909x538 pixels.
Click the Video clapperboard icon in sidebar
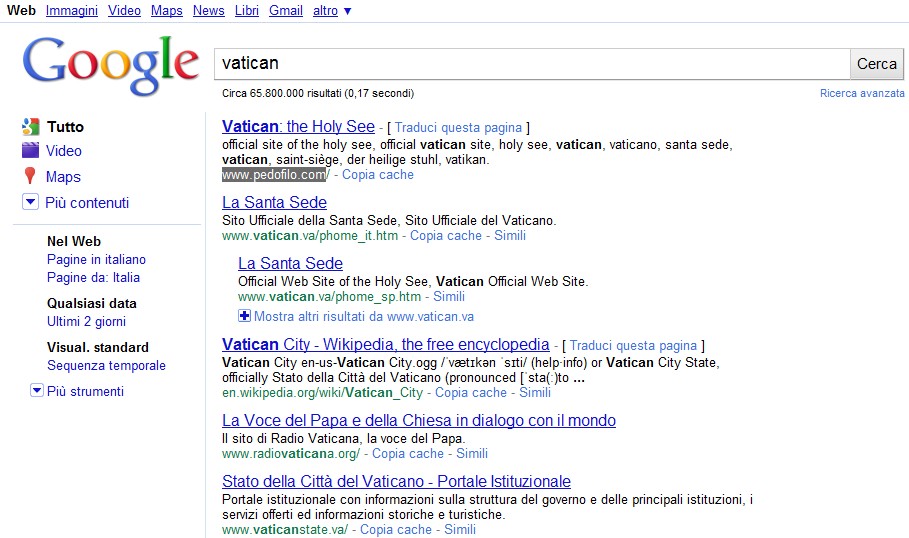29,151
